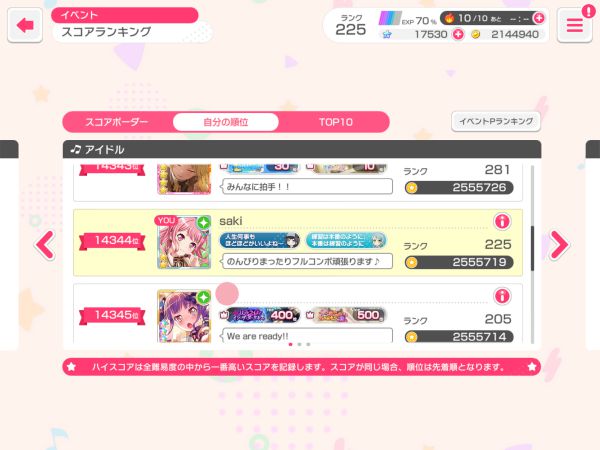Click the ranking list vertical scrollbar
Viewport: 600px width, 450px height.
[532, 254]
